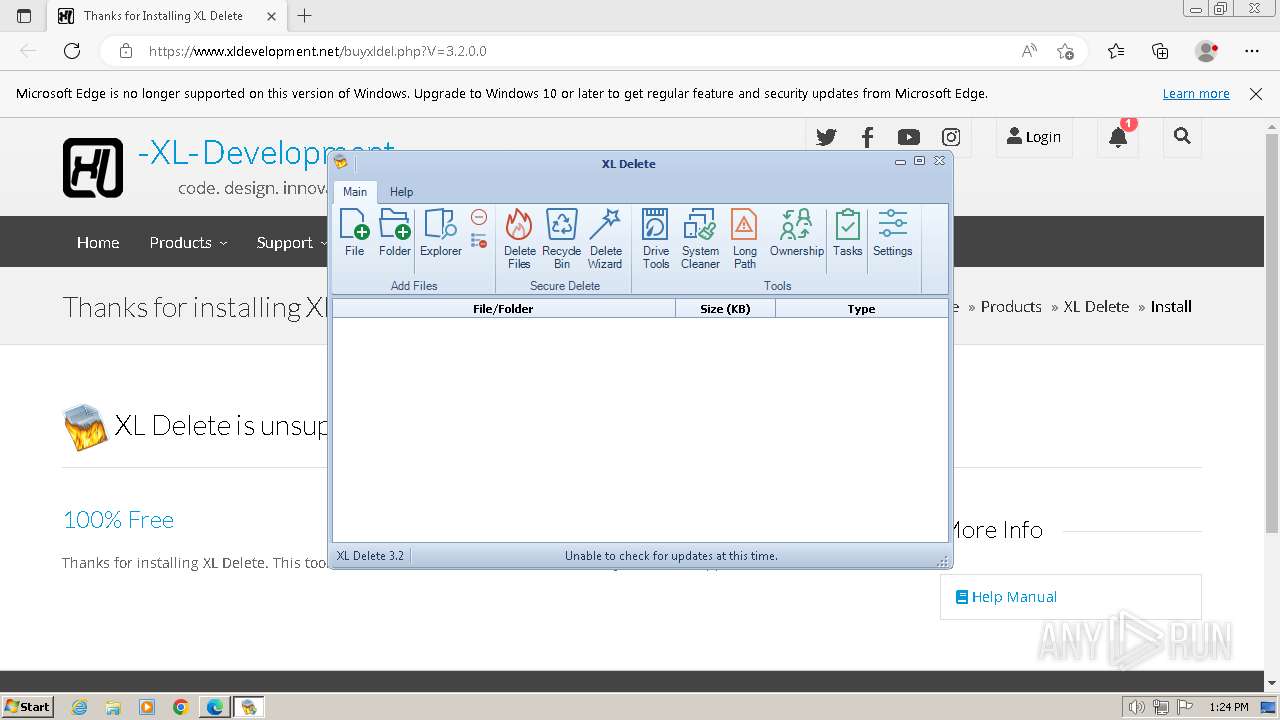The image size is (1280, 720).
Task: Open the Edge profile avatar
Action: 1207,51
